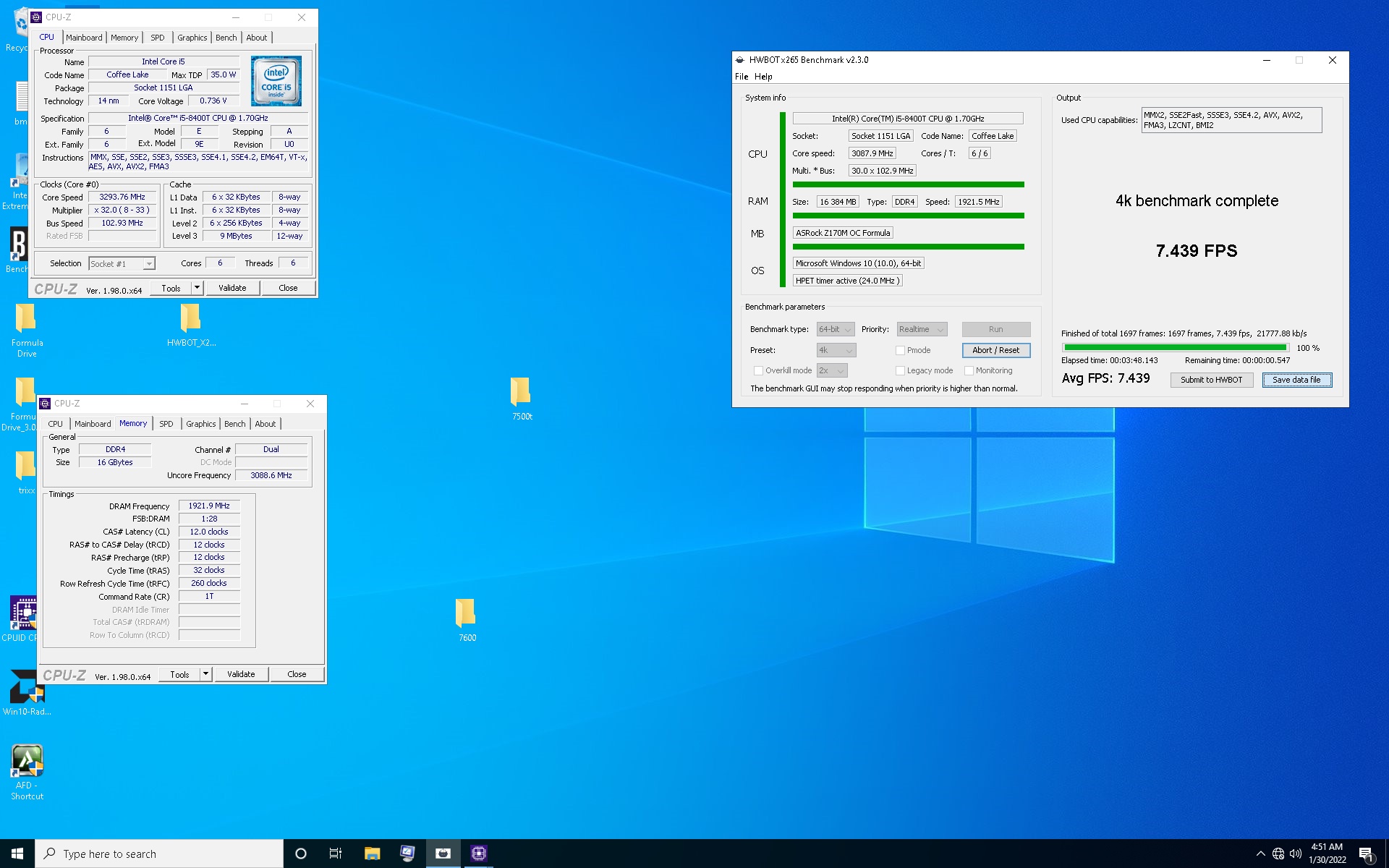1389x868 pixels.
Task: Toggle the Legacy mode checkbox
Action: (x=900, y=370)
